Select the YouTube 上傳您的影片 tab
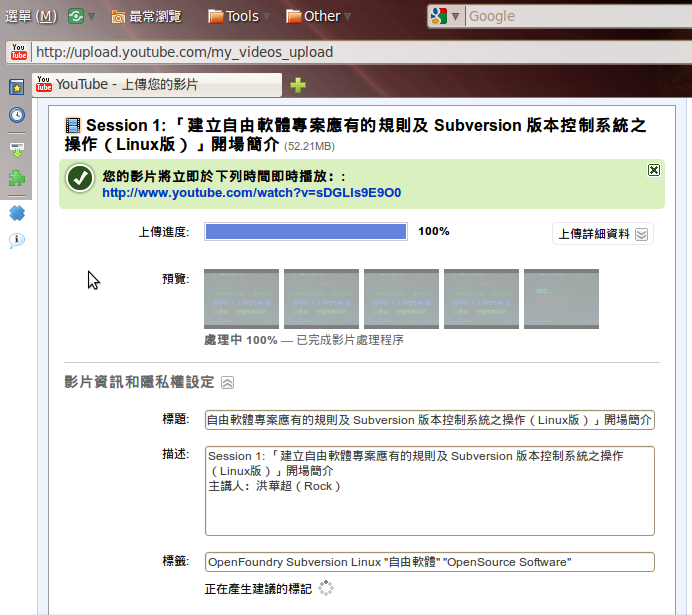Viewport: 692px width, 615px height. [157, 84]
